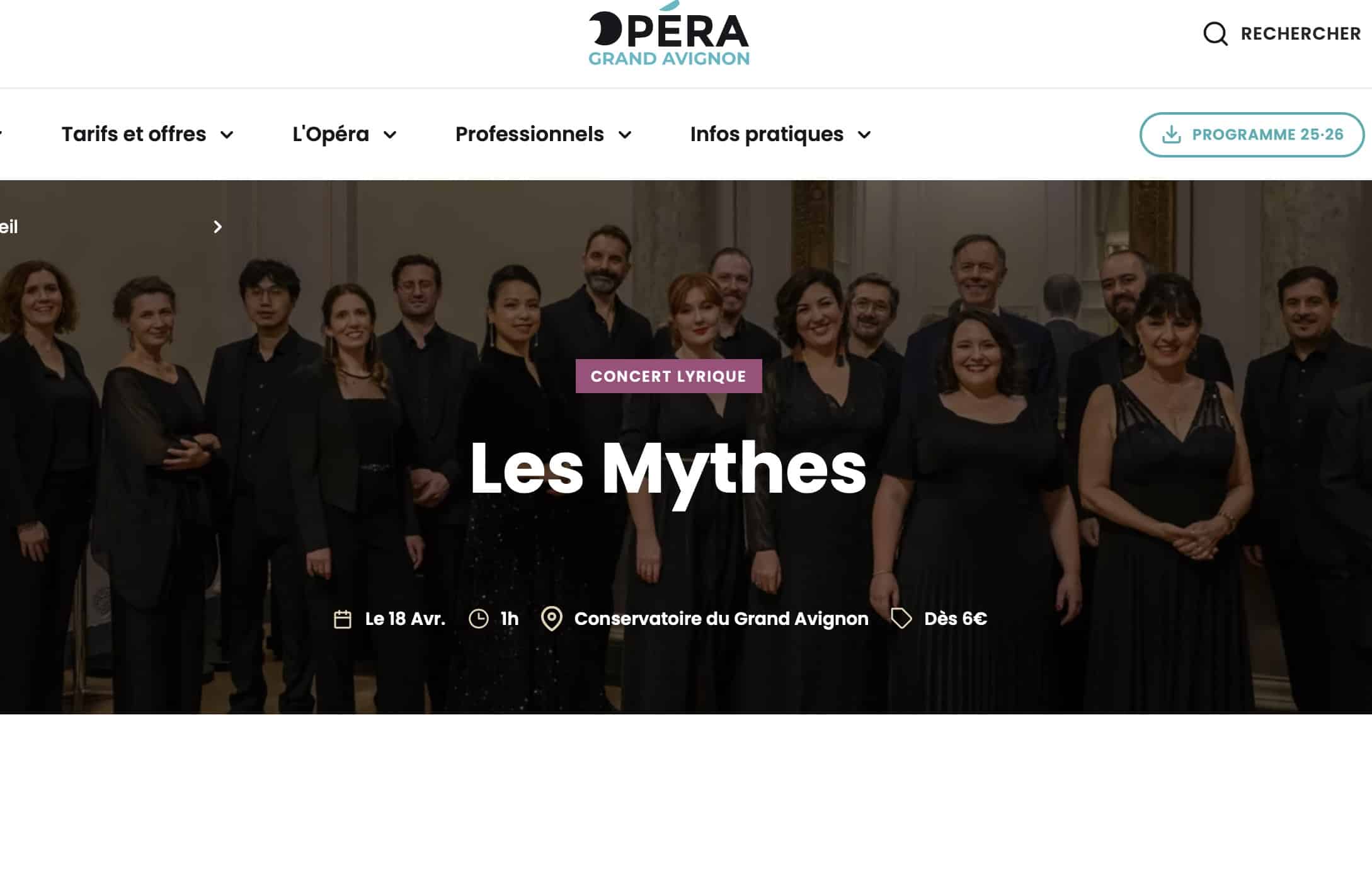The height and width of the screenshot is (882, 1372).
Task: Expand the Professionnels dropdown chevron
Action: tap(625, 135)
